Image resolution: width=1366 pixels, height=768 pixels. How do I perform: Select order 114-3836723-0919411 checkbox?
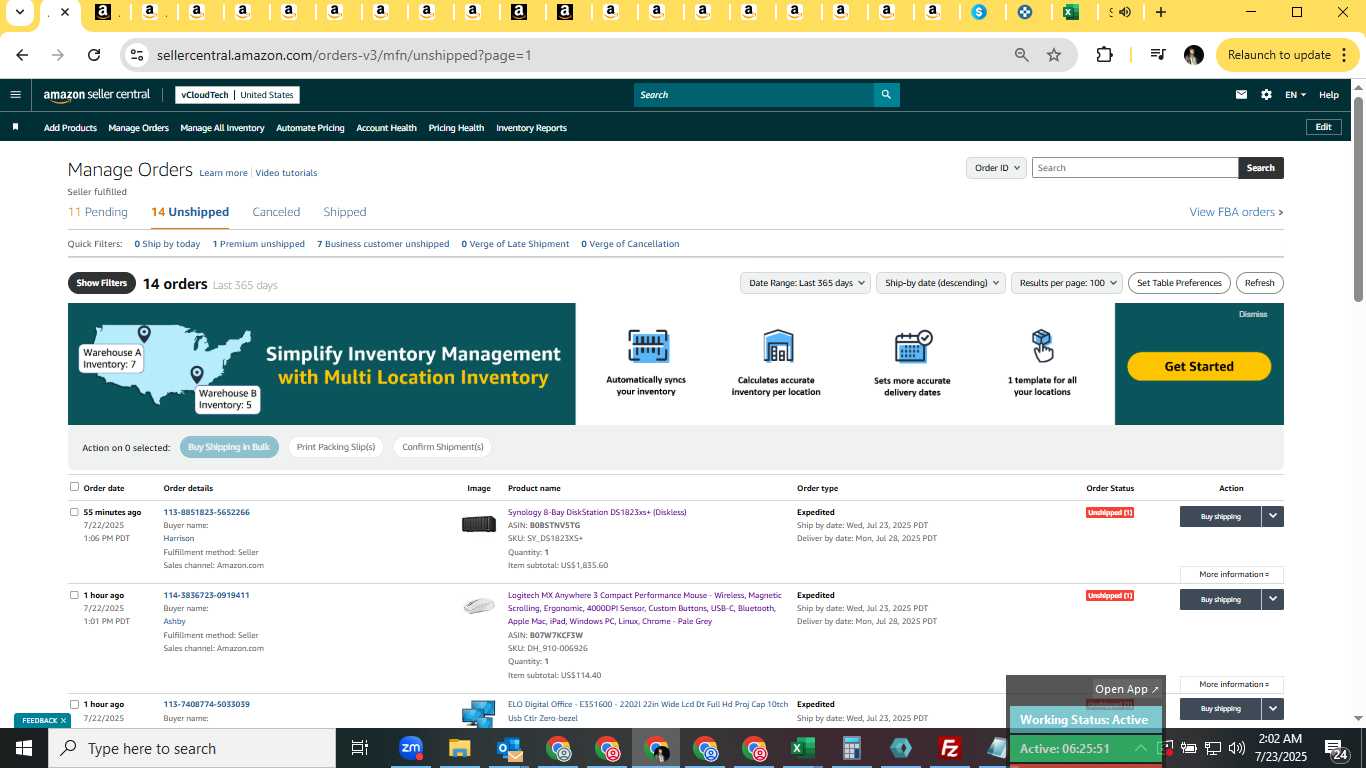coord(74,595)
